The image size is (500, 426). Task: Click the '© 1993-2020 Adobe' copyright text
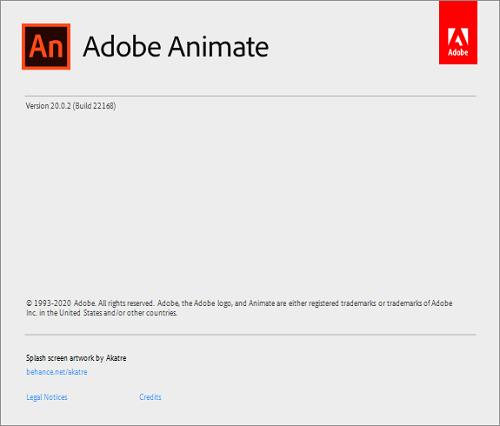coord(239,308)
